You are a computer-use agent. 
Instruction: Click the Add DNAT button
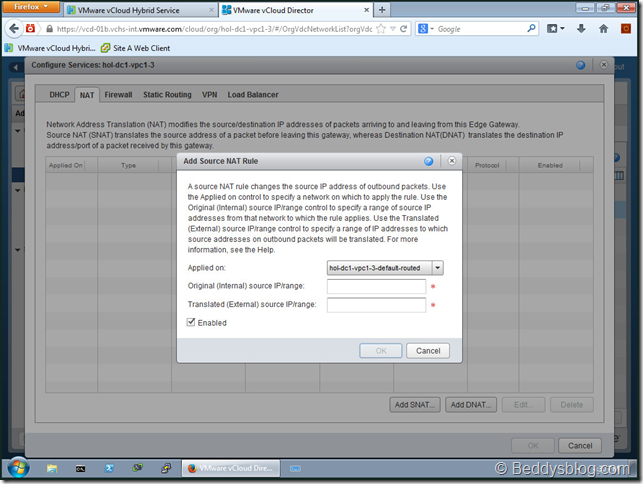click(471, 405)
